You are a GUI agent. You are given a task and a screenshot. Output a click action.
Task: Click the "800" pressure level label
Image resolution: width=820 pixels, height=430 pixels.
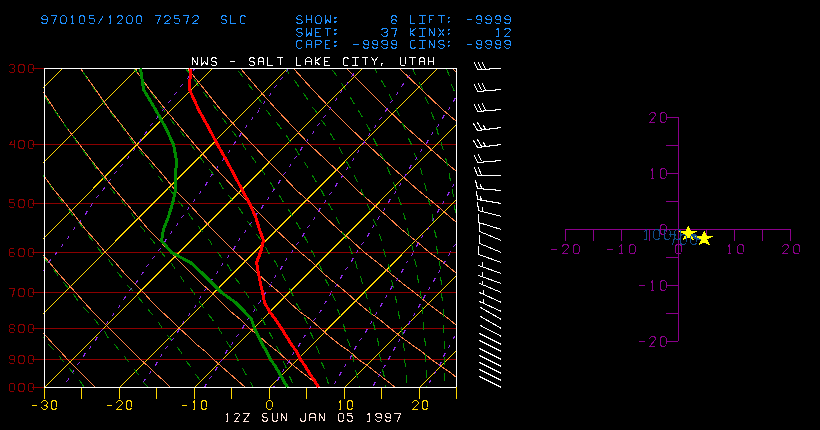click(x=21, y=329)
